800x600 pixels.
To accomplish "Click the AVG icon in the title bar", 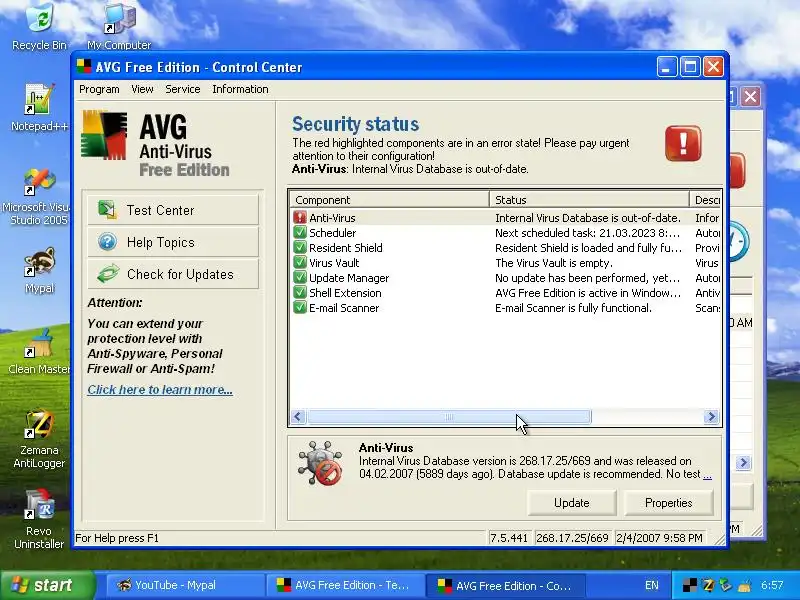I will pyautogui.click(x=84, y=67).
